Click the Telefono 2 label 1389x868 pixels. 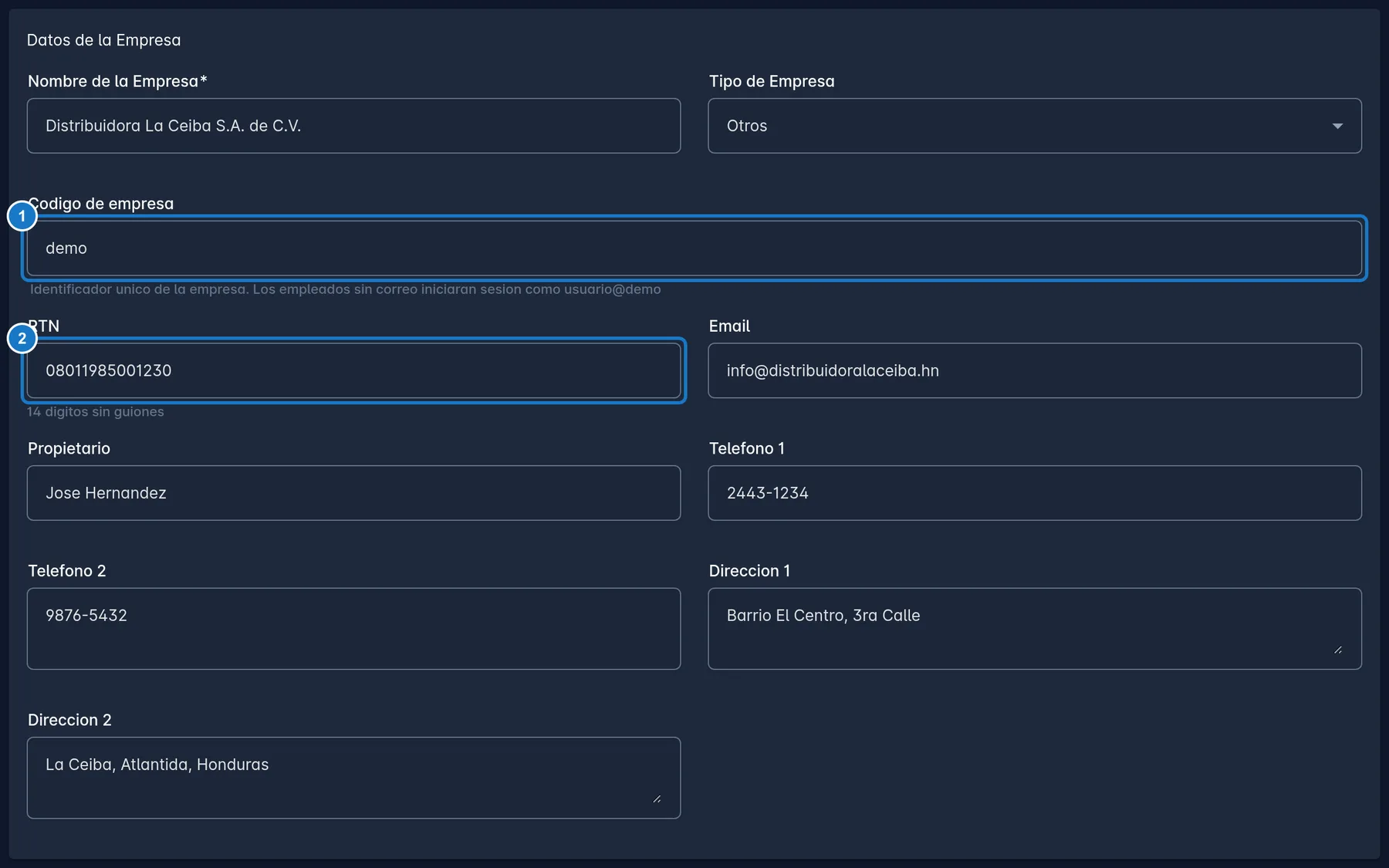pyautogui.click(x=67, y=571)
